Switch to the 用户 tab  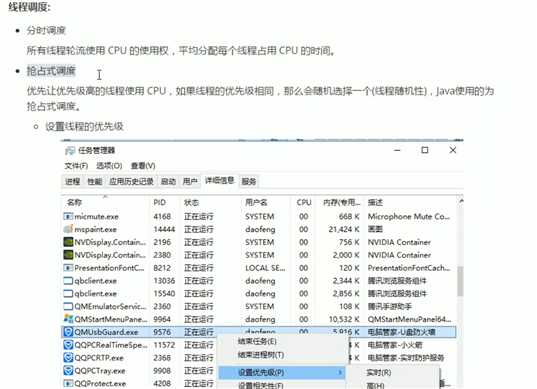point(190,181)
